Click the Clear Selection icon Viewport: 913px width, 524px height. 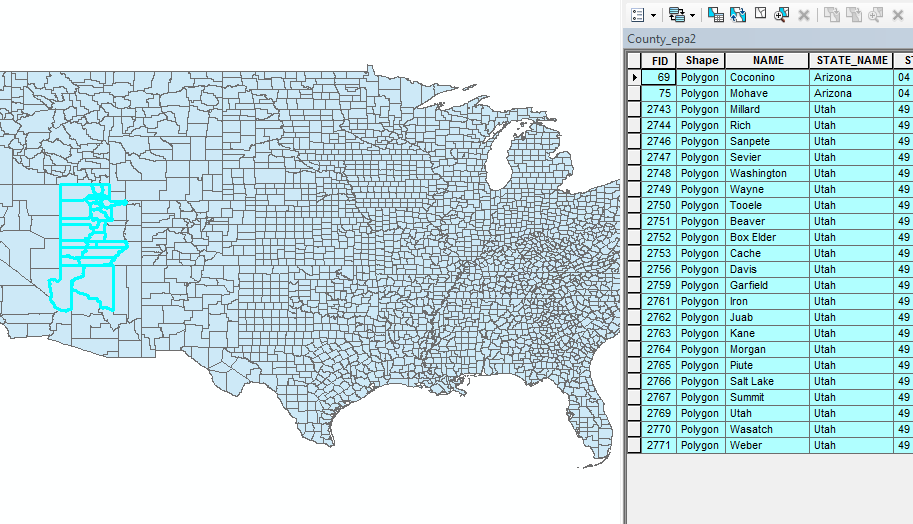tap(760, 14)
